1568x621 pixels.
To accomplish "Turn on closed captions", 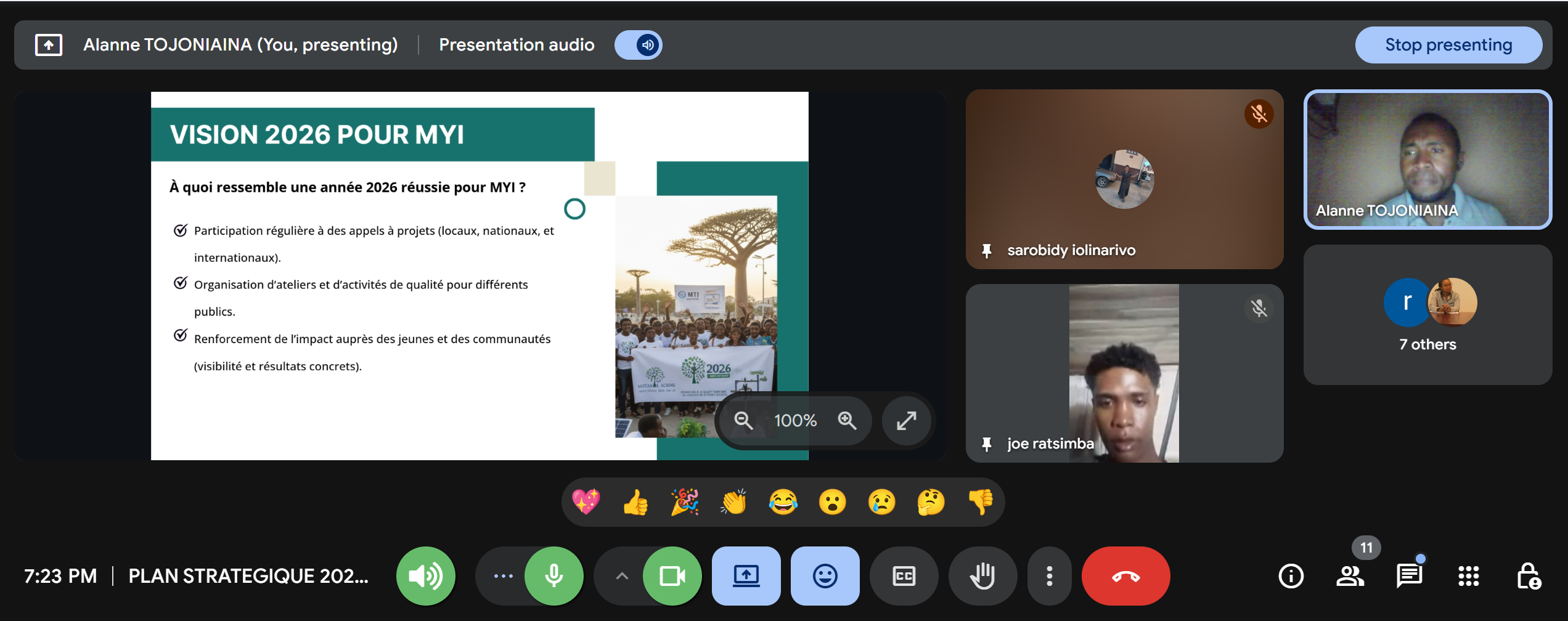I will [904, 576].
